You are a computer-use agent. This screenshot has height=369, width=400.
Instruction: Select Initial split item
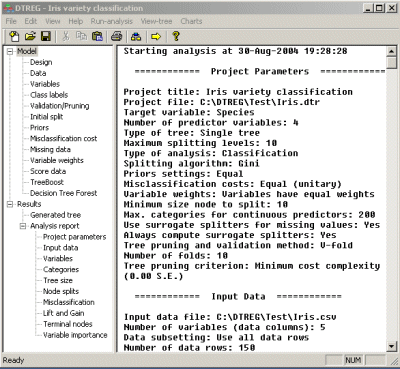(47, 117)
